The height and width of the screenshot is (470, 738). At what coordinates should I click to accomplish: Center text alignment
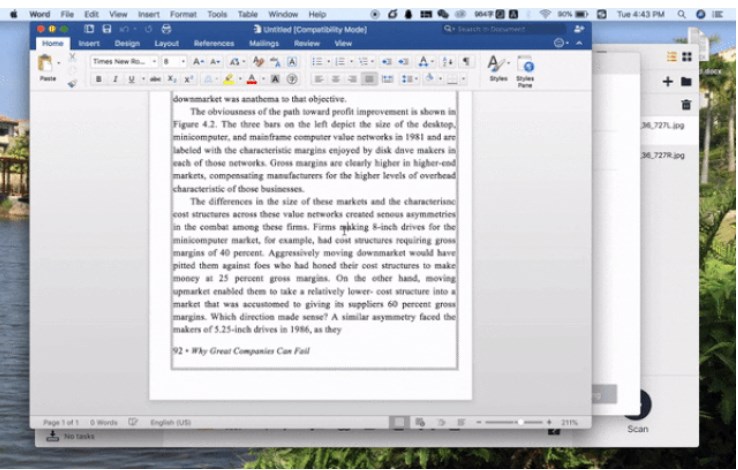336,79
